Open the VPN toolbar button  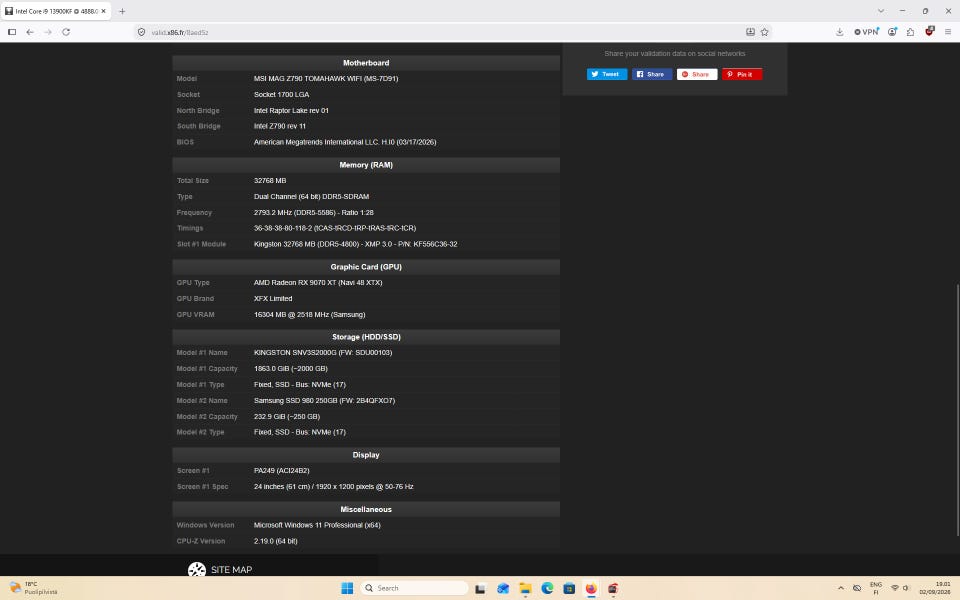coord(866,32)
